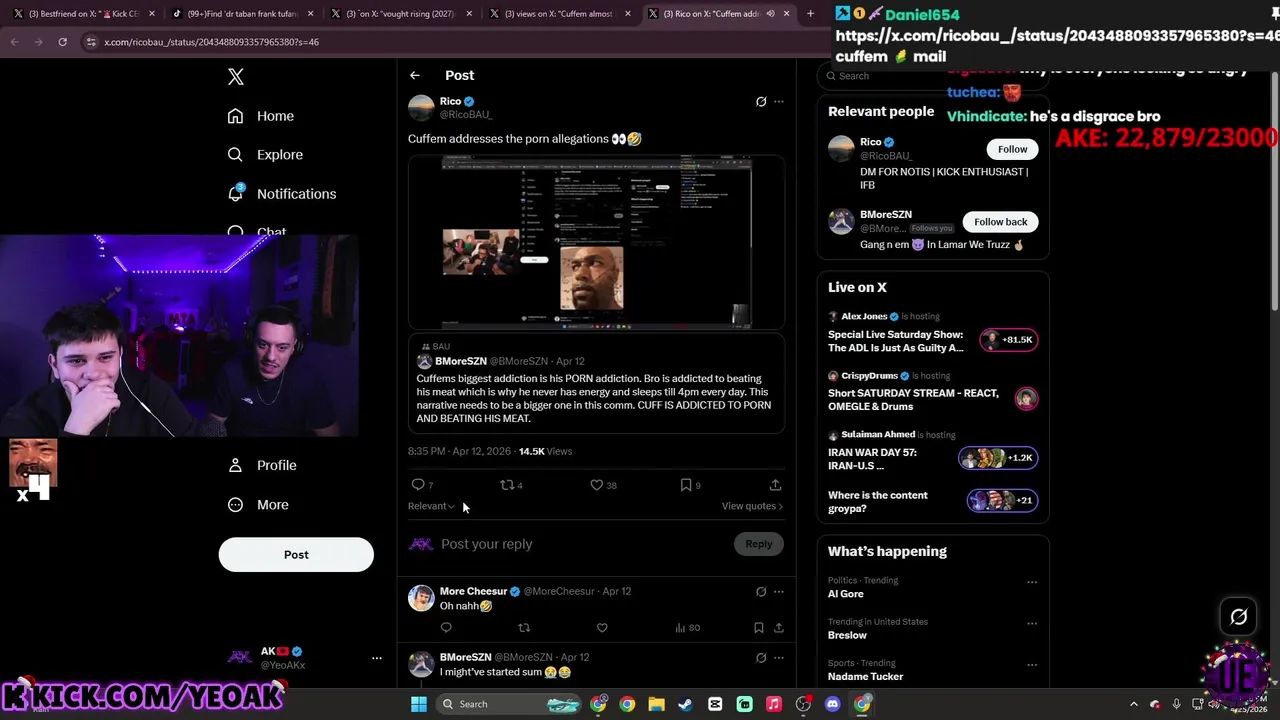The width and height of the screenshot is (1280, 720).
Task: Switch to views on X tab
Action: coord(558,14)
